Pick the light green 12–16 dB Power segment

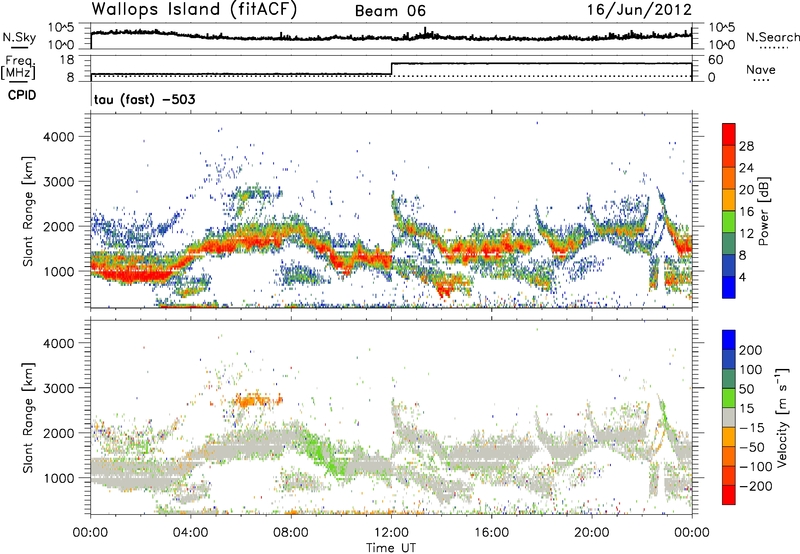click(x=729, y=222)
